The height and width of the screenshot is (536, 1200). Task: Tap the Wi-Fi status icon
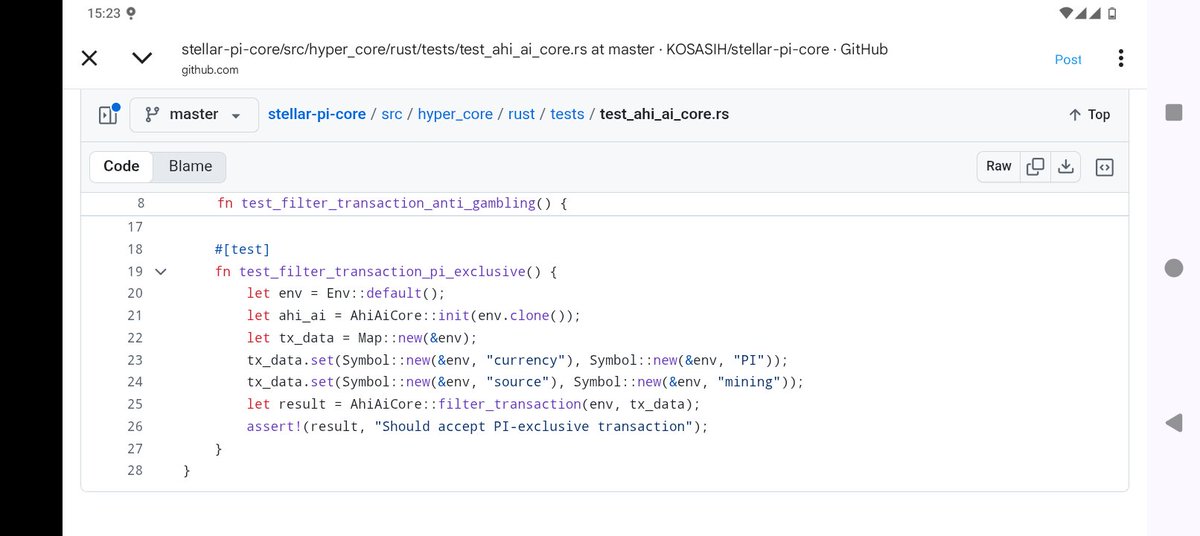coord(1067,13)
